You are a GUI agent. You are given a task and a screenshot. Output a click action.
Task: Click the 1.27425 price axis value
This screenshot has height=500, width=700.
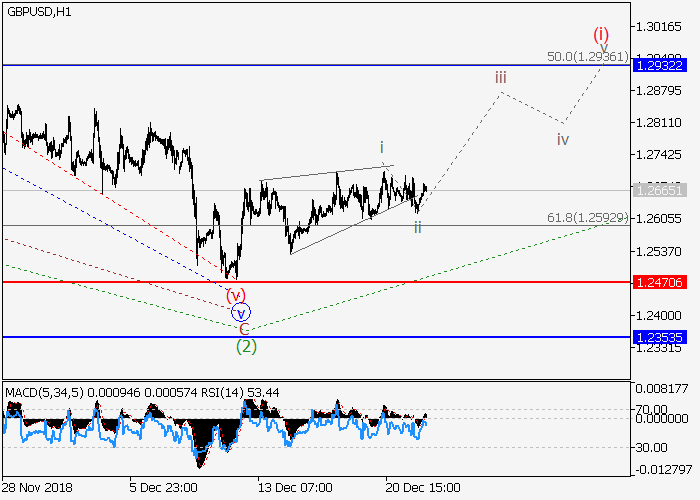point(659,155)
